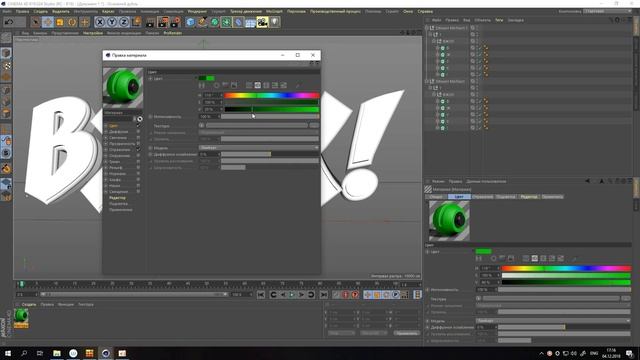Click the Model mode cube in the left palette
640x360 pixels.
click(6, 53)
